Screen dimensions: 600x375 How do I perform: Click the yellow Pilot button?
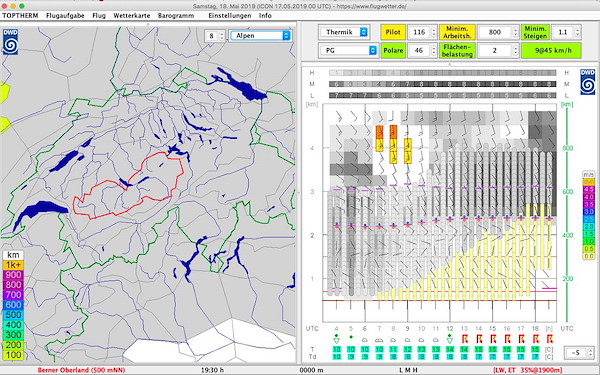(393, 32)
